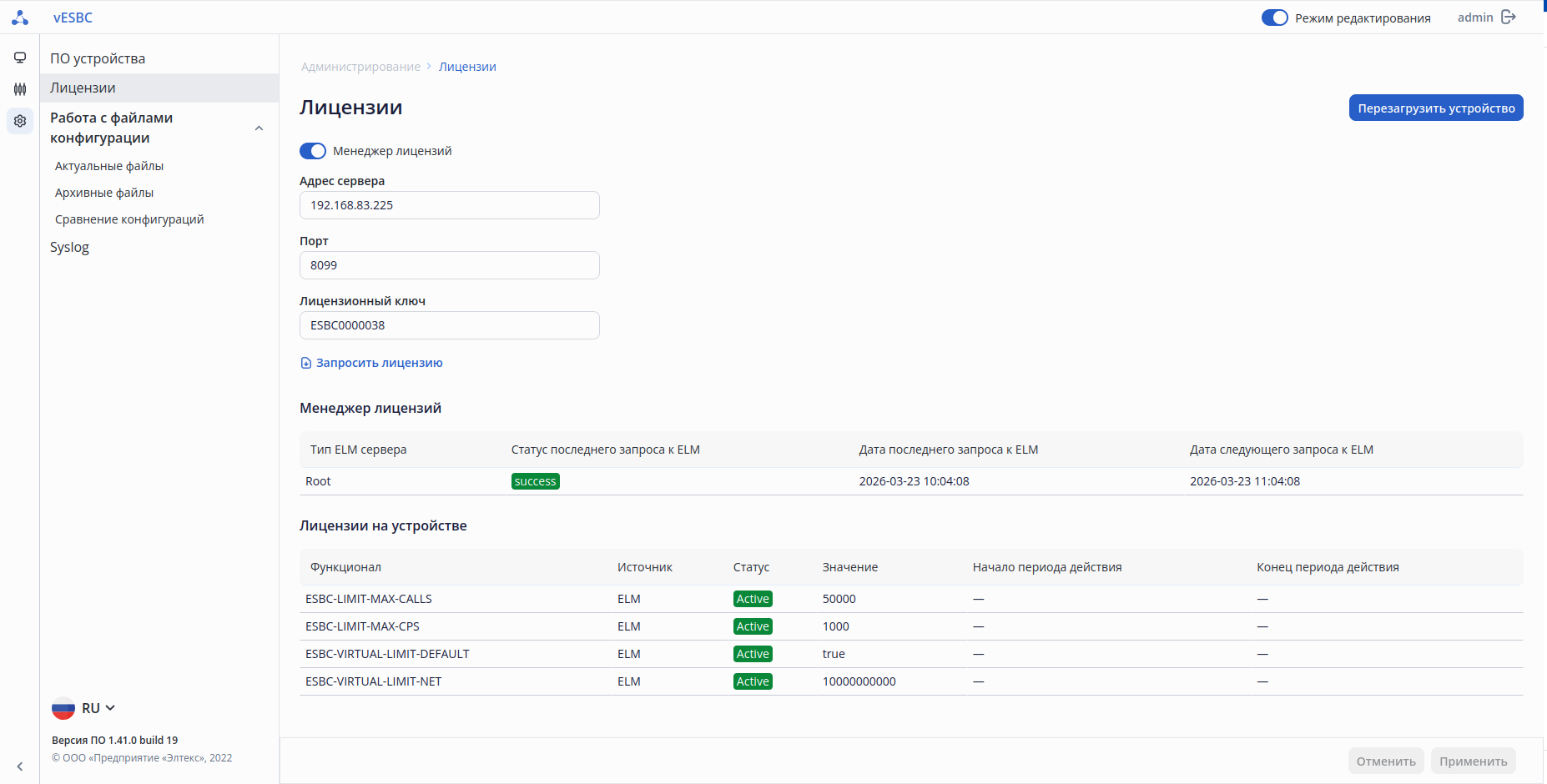Click the logout icon next to admin
The image size is (1547, 784).
[1509, 18]
